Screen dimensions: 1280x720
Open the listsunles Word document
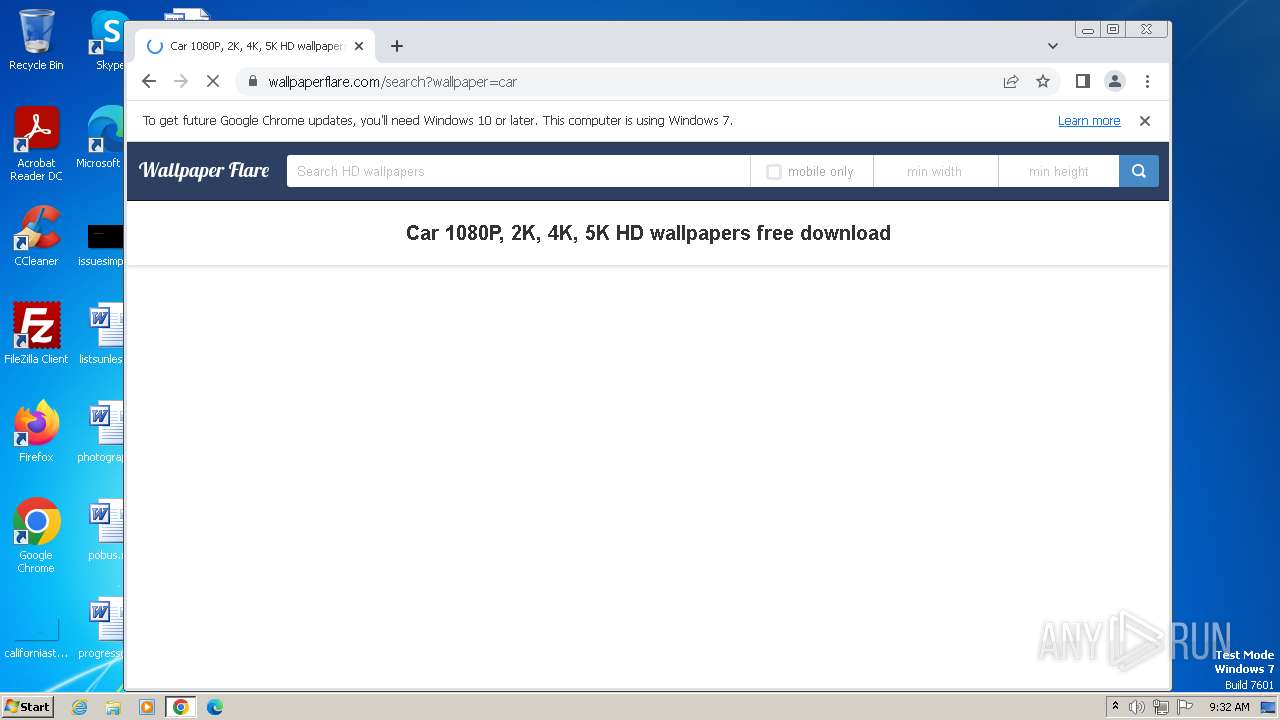pyautogui.click(x=101, y=333)
